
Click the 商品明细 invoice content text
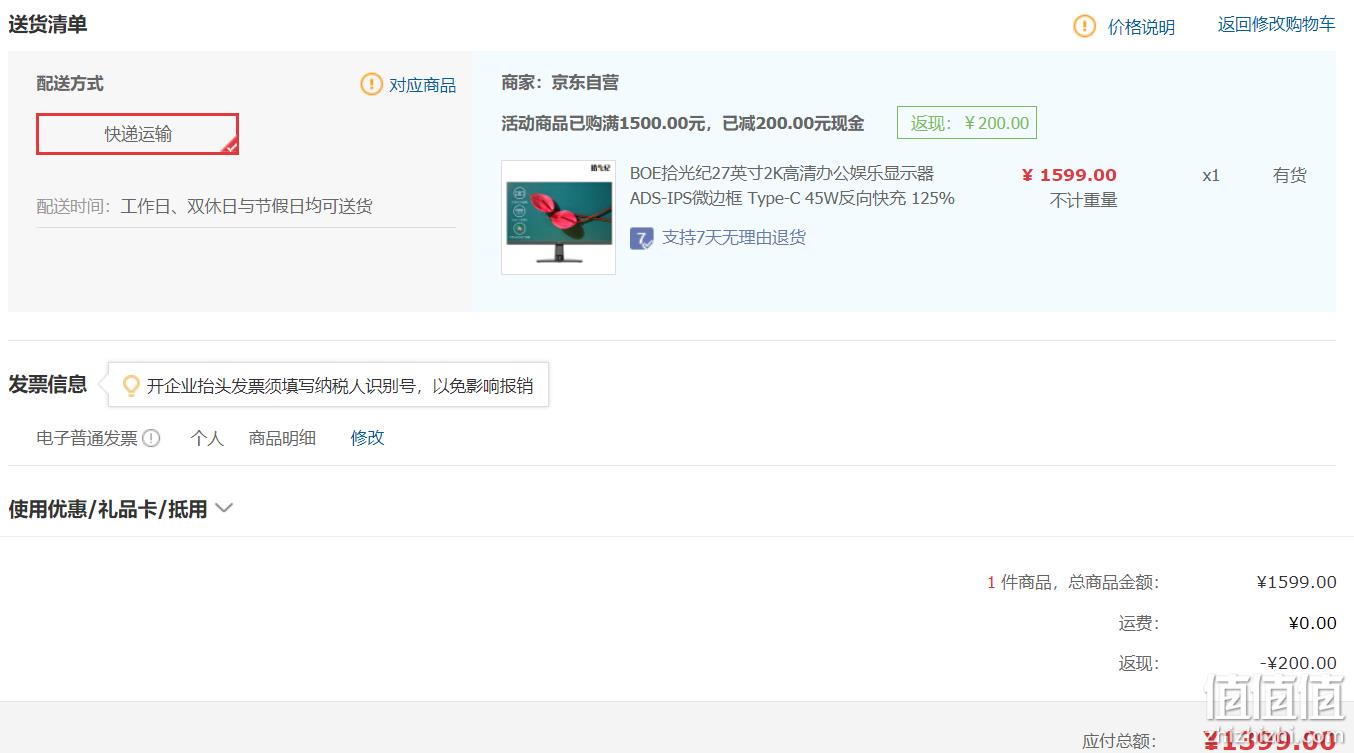282,438
